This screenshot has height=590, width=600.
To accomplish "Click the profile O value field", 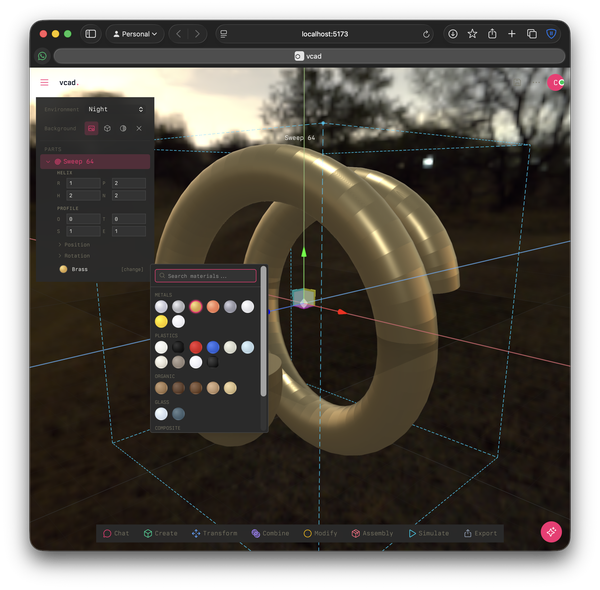I will coord(83,219).
